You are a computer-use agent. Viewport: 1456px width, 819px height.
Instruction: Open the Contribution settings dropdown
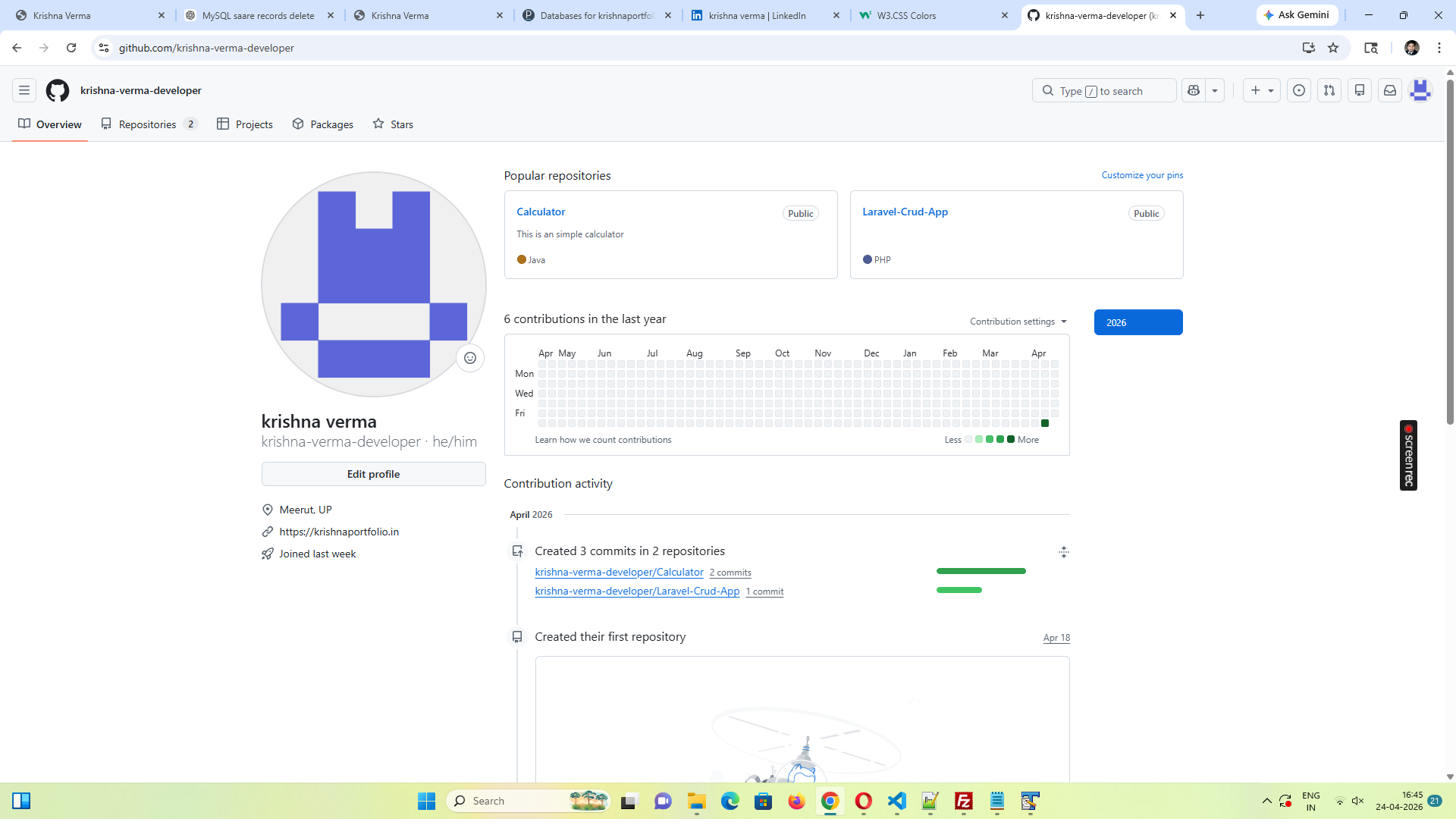[1018, 322]
